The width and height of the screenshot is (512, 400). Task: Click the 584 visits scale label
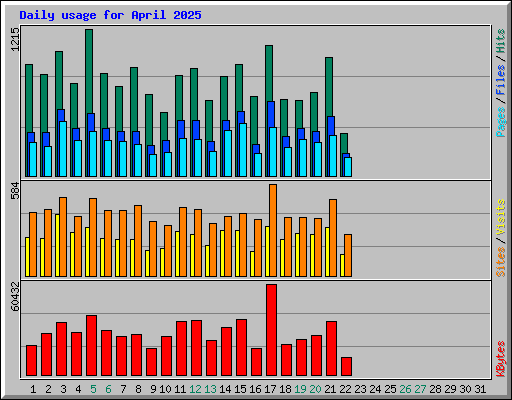click(15, 190)
